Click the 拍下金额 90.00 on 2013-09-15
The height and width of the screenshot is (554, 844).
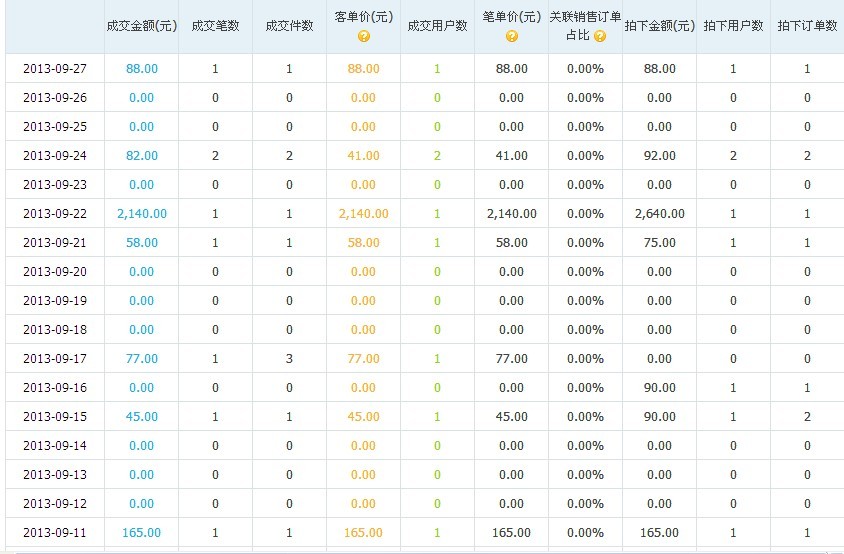pyautogui.click(x=660, y=417)
